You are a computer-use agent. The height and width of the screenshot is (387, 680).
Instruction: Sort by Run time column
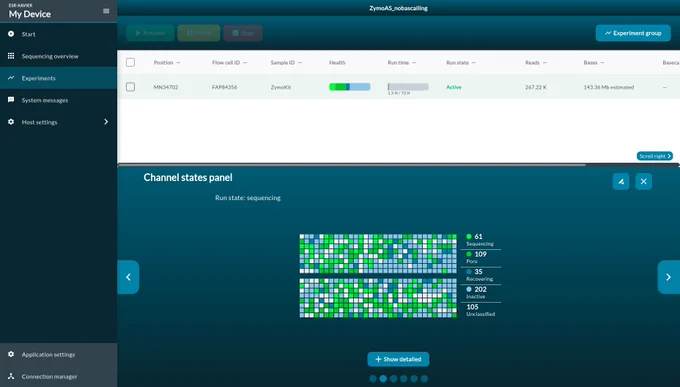point(402,62)
